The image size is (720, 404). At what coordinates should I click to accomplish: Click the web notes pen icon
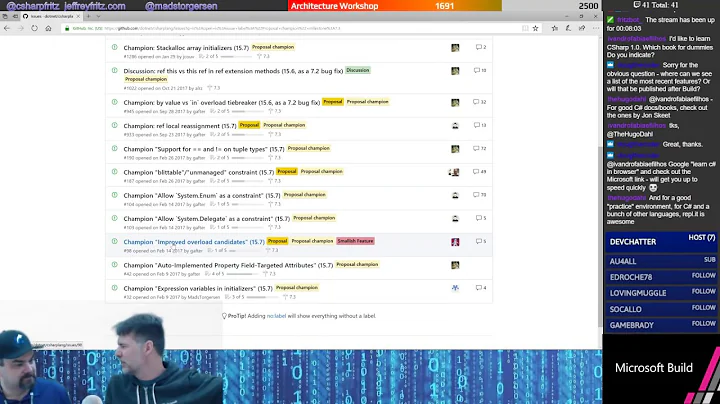568,28
